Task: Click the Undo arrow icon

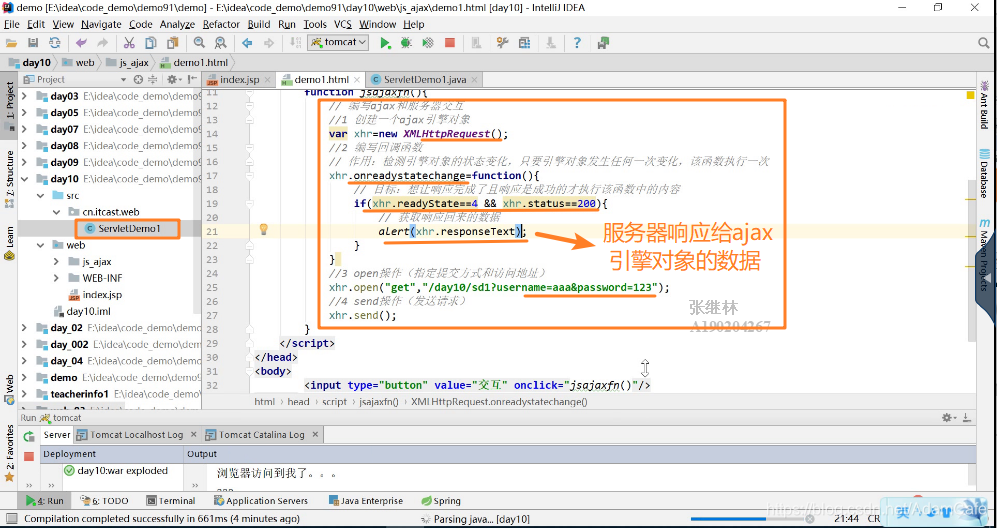Action: click(81, 43)
